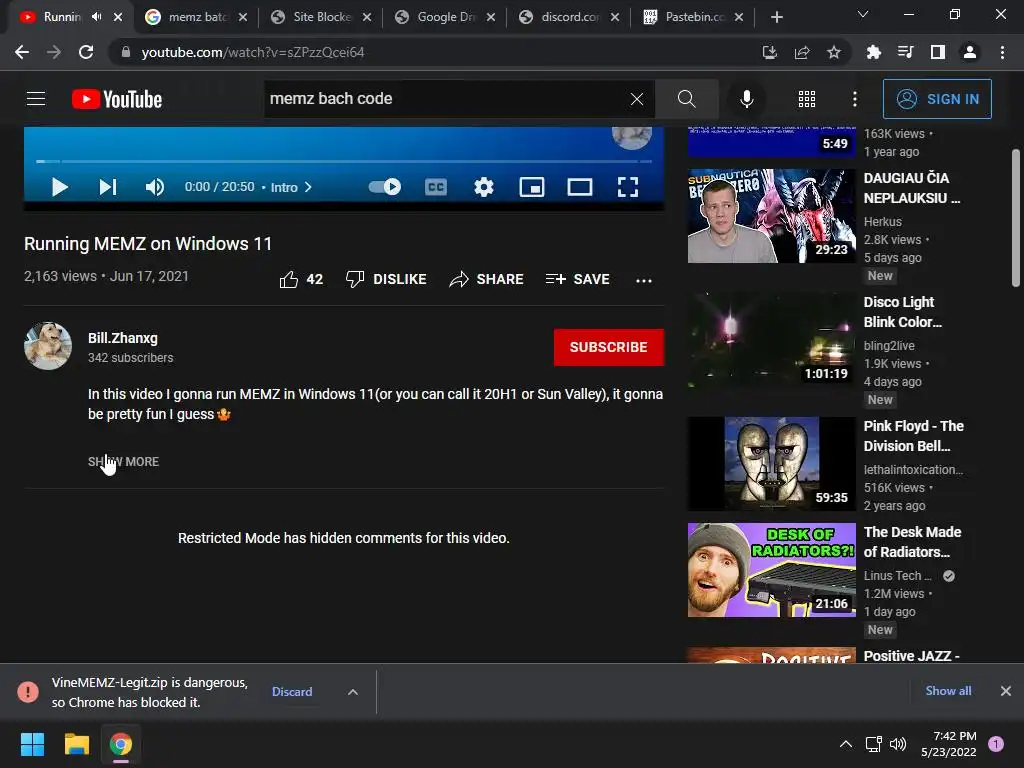Close the downloads bar

(1006, 691)
